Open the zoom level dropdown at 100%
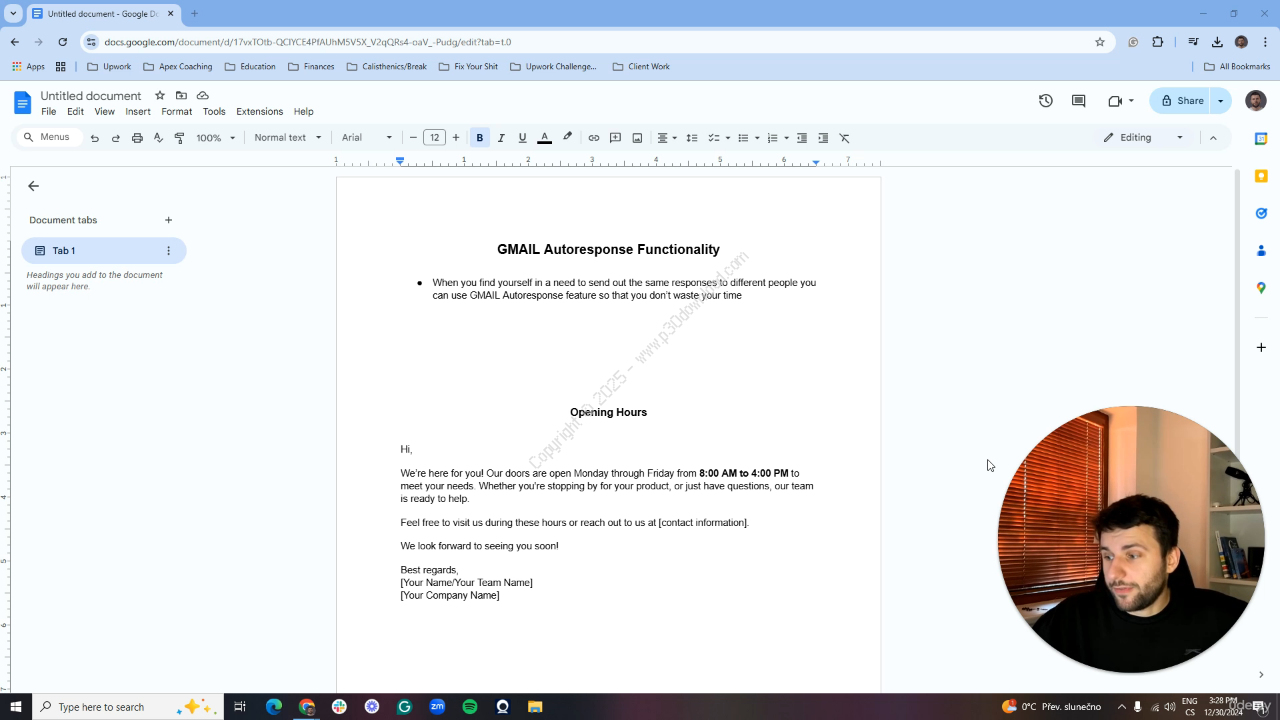 click(x=216, y=138)
